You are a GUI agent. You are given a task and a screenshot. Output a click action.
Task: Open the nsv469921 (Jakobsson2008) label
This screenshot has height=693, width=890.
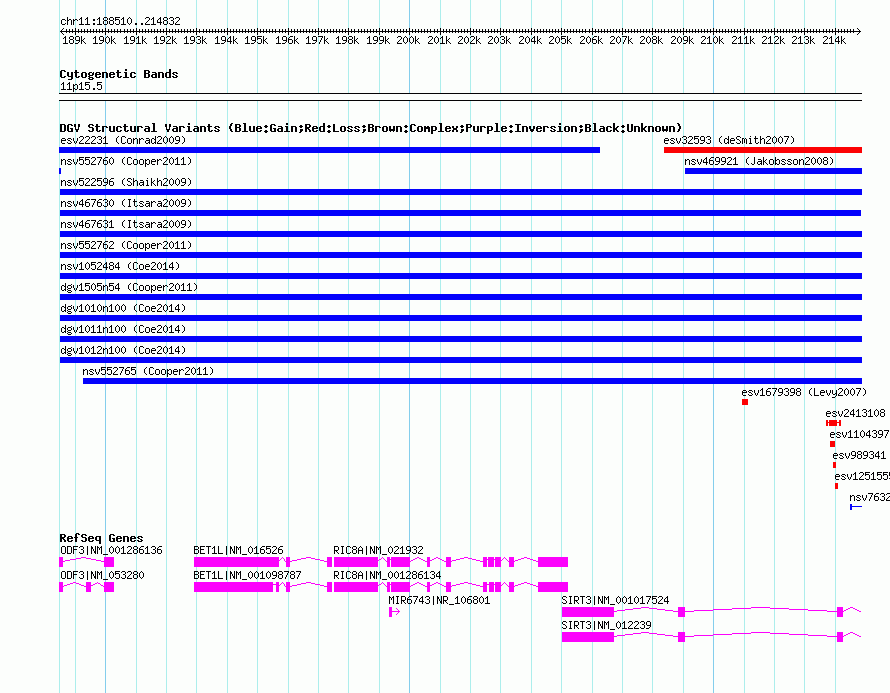(759, 161)
